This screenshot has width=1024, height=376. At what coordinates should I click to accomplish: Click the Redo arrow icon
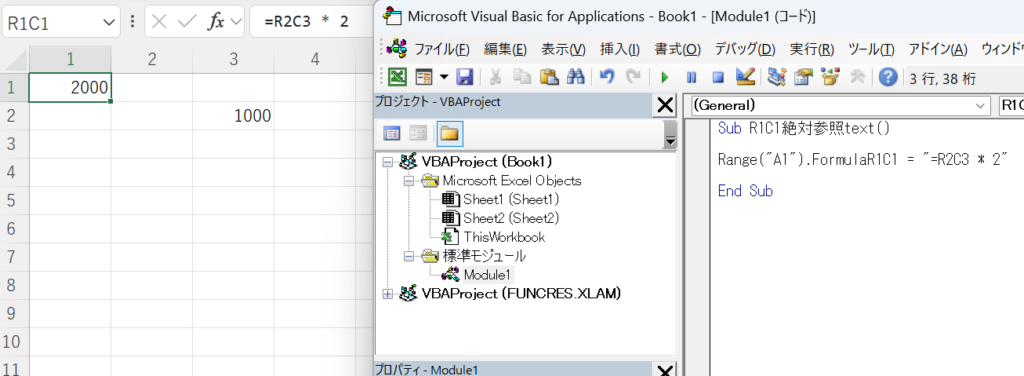(x=633, y=78)
